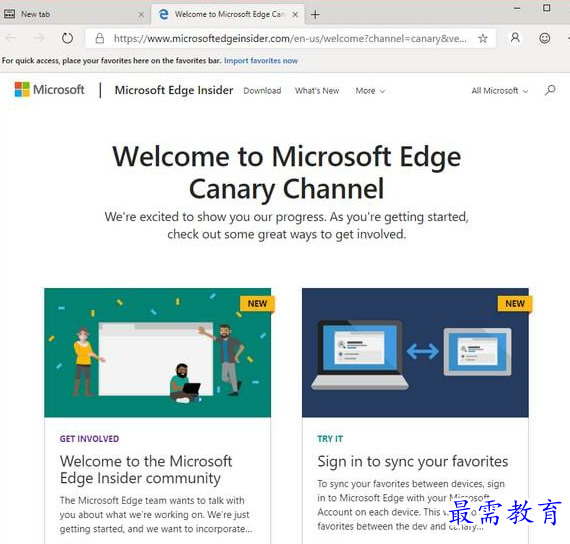Viewport: 570px width, 544px height.
Task: Click the 'To sync your favorites between devices' description
Action: tap(411, 505)
